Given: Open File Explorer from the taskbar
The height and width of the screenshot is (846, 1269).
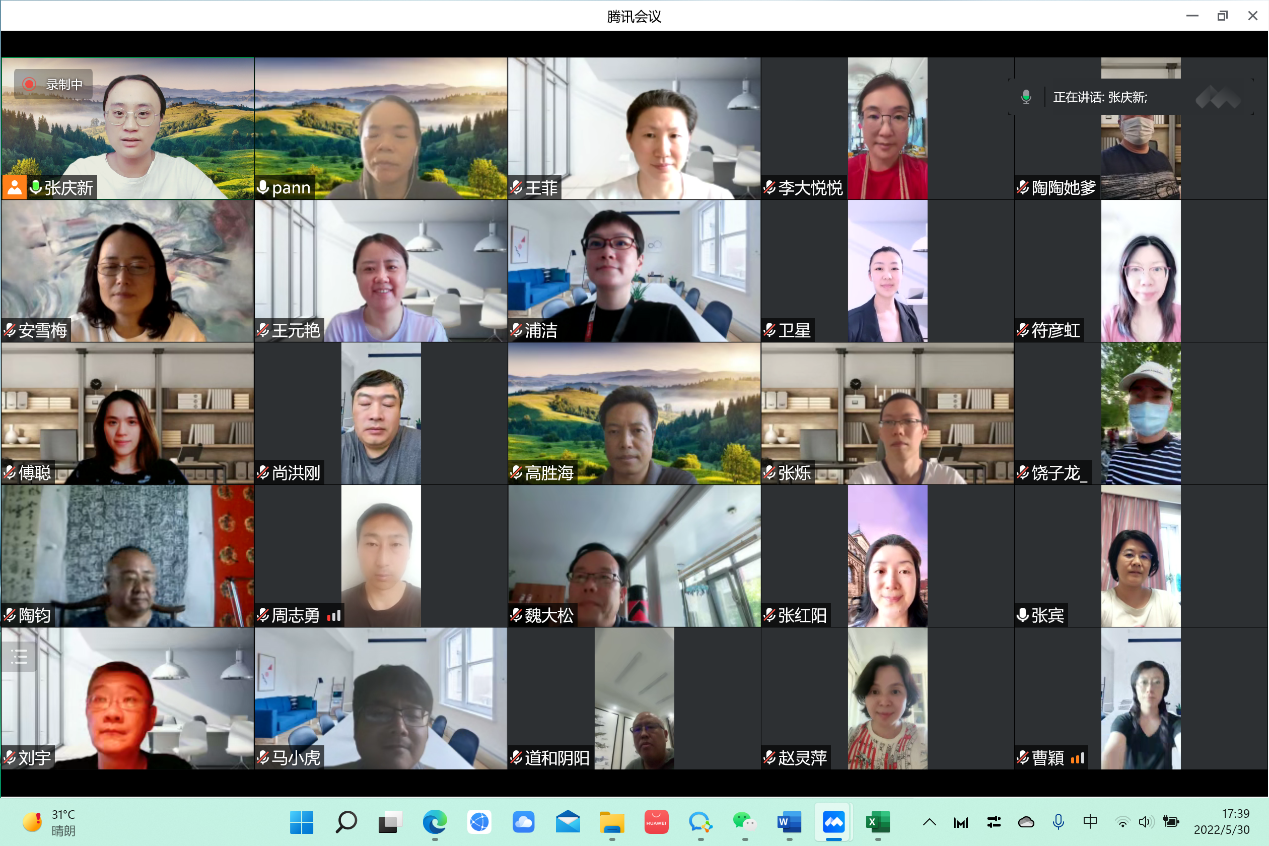Looking at the screenshot, I should tap(612, 822).
